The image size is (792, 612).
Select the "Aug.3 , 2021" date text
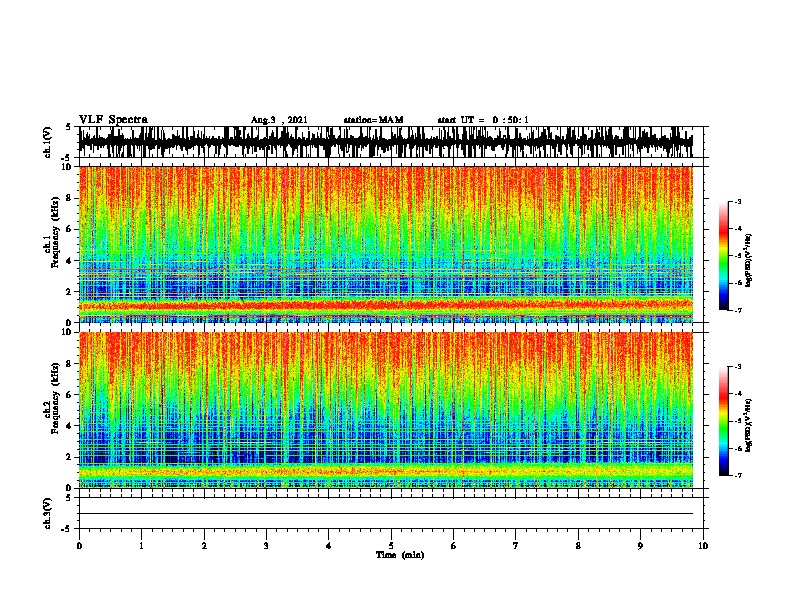tap(279, 120)
